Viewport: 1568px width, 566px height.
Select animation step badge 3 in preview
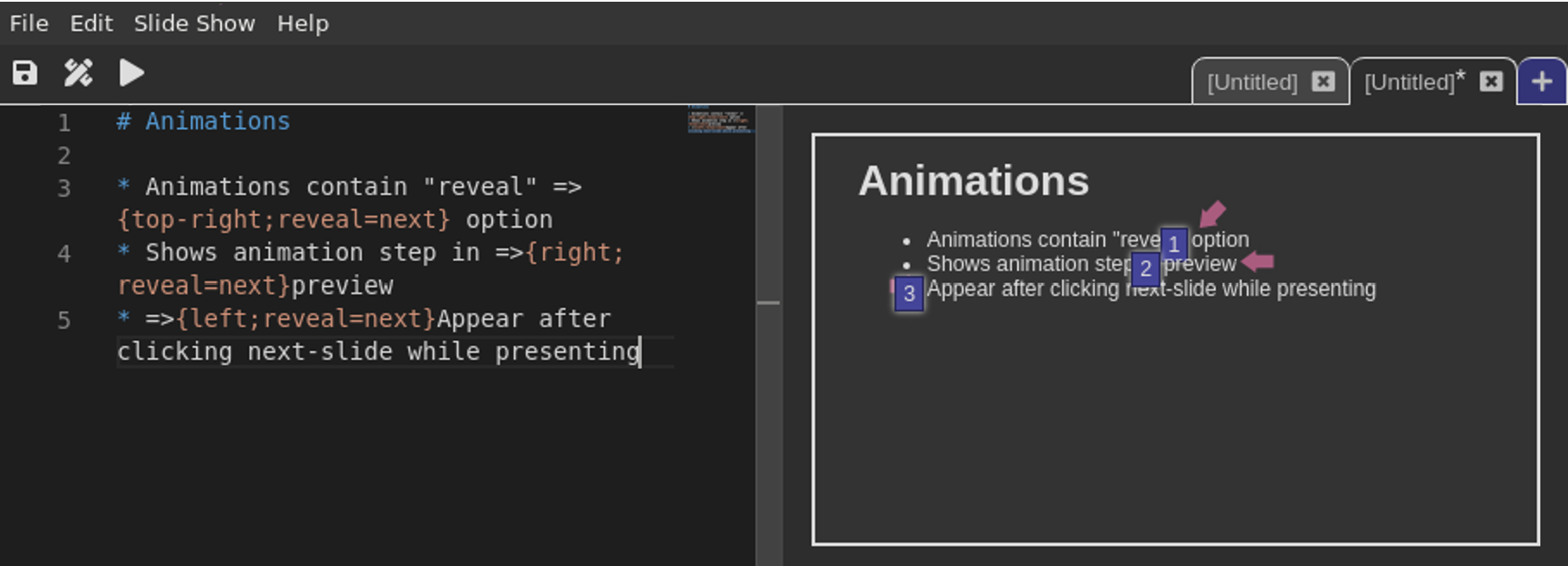pyautogui.click(x=908, y=294)
